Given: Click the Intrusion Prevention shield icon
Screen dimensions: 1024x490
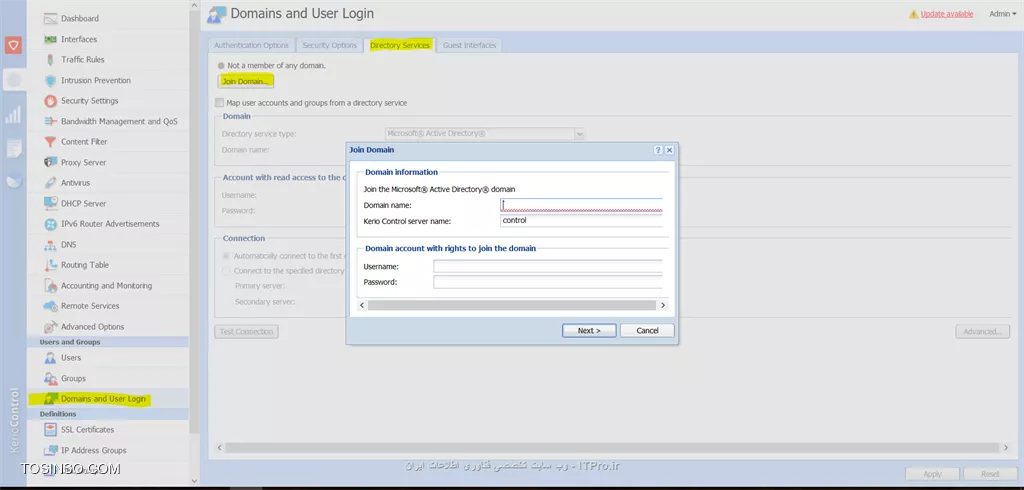Looking at the screenshot, I should (51, 80).
